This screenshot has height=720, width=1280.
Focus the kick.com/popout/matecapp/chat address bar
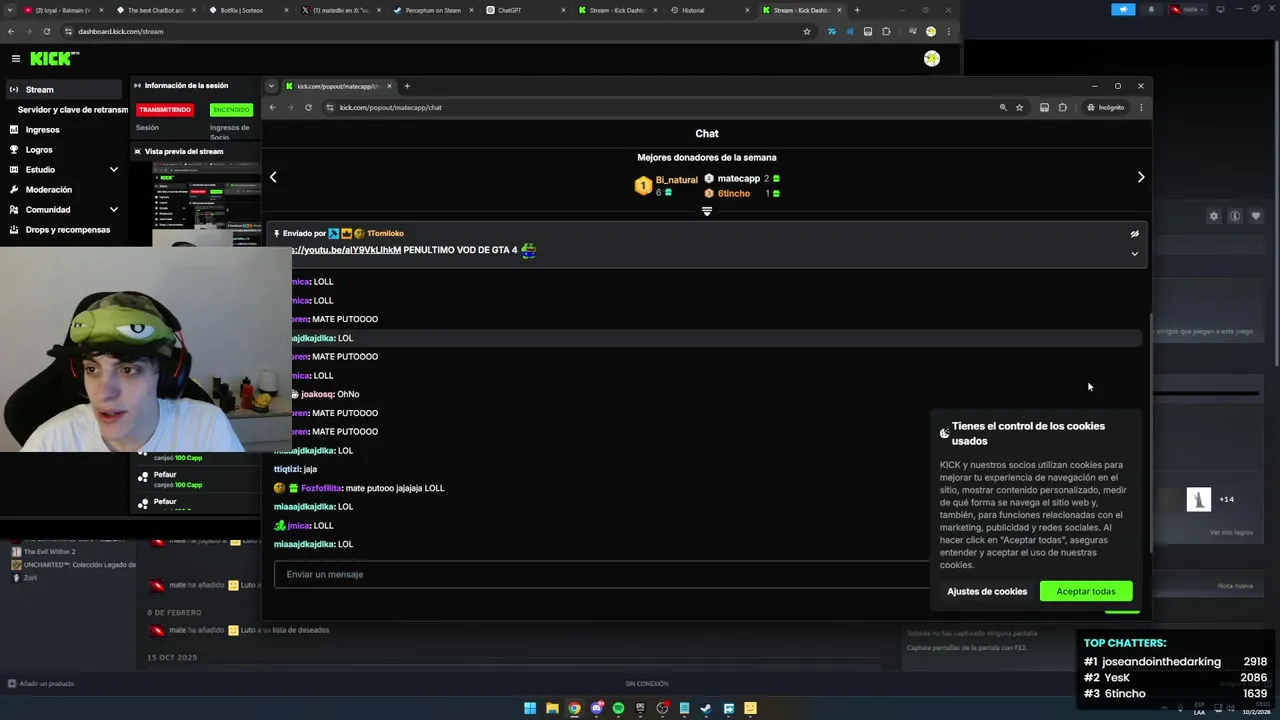(660, 107)
